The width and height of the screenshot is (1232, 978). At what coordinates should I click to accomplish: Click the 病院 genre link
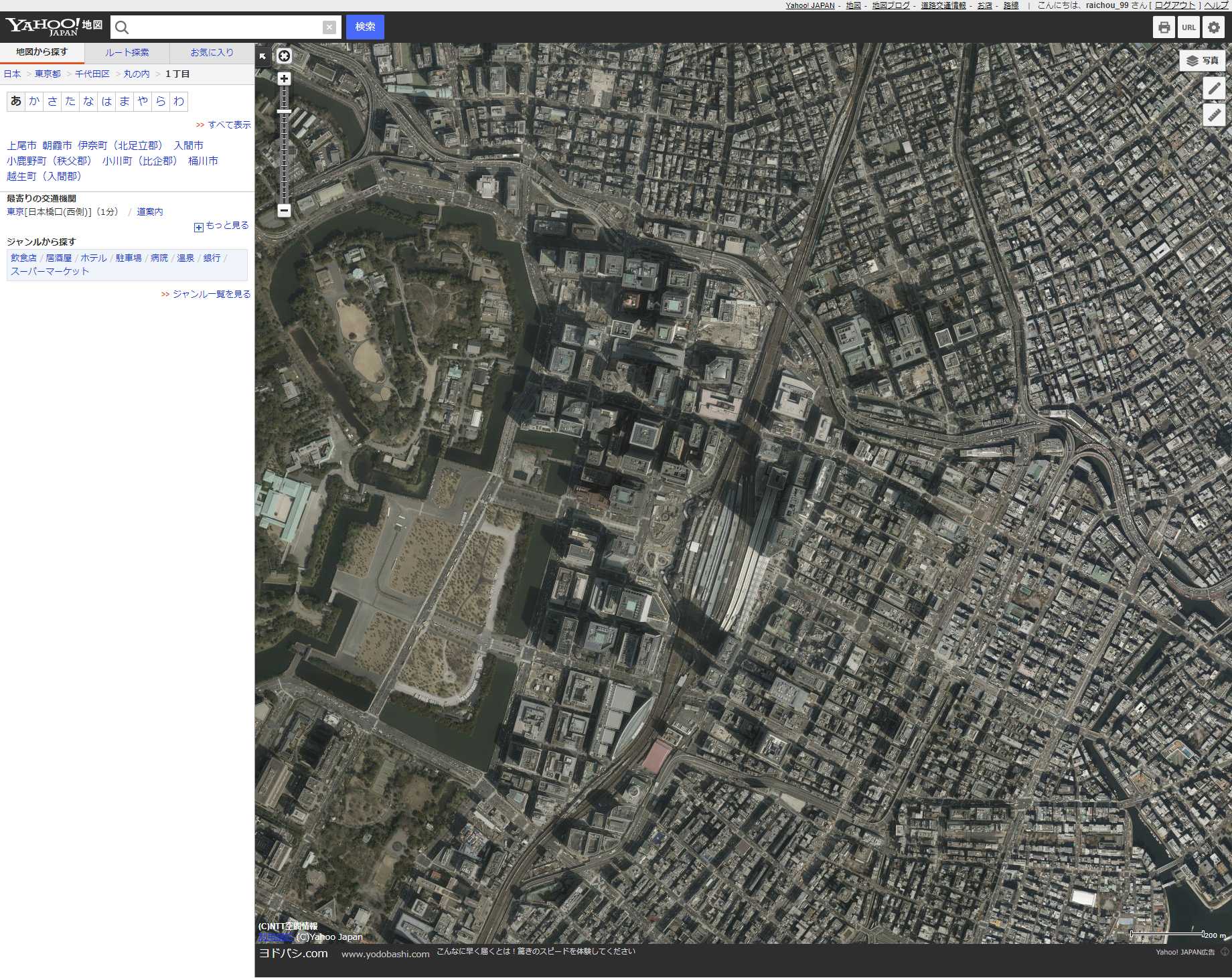pos(159,258)
